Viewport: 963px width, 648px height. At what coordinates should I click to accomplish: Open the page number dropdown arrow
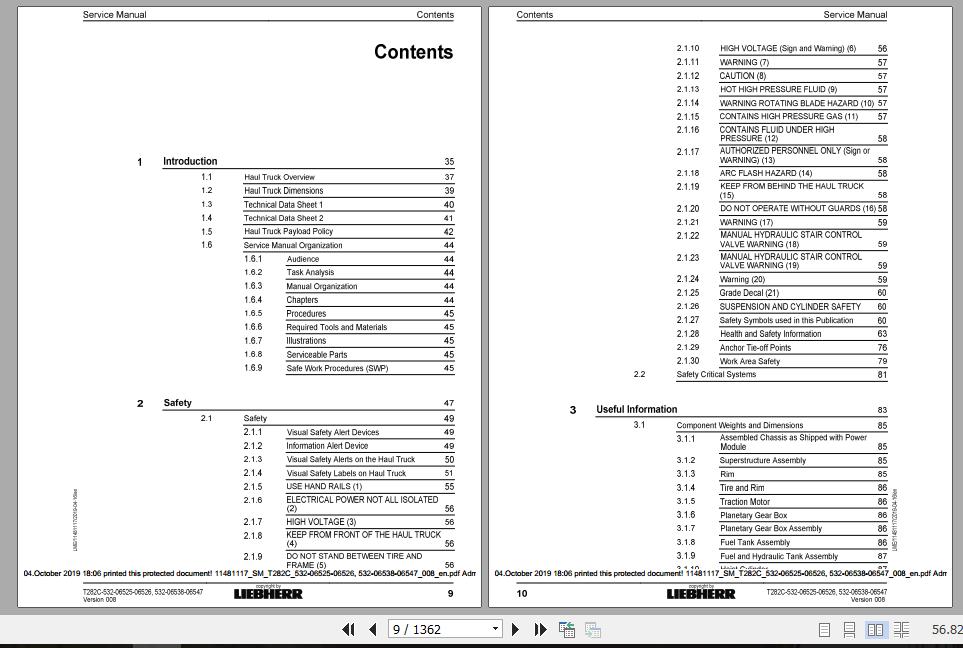[x=495, y=629]
